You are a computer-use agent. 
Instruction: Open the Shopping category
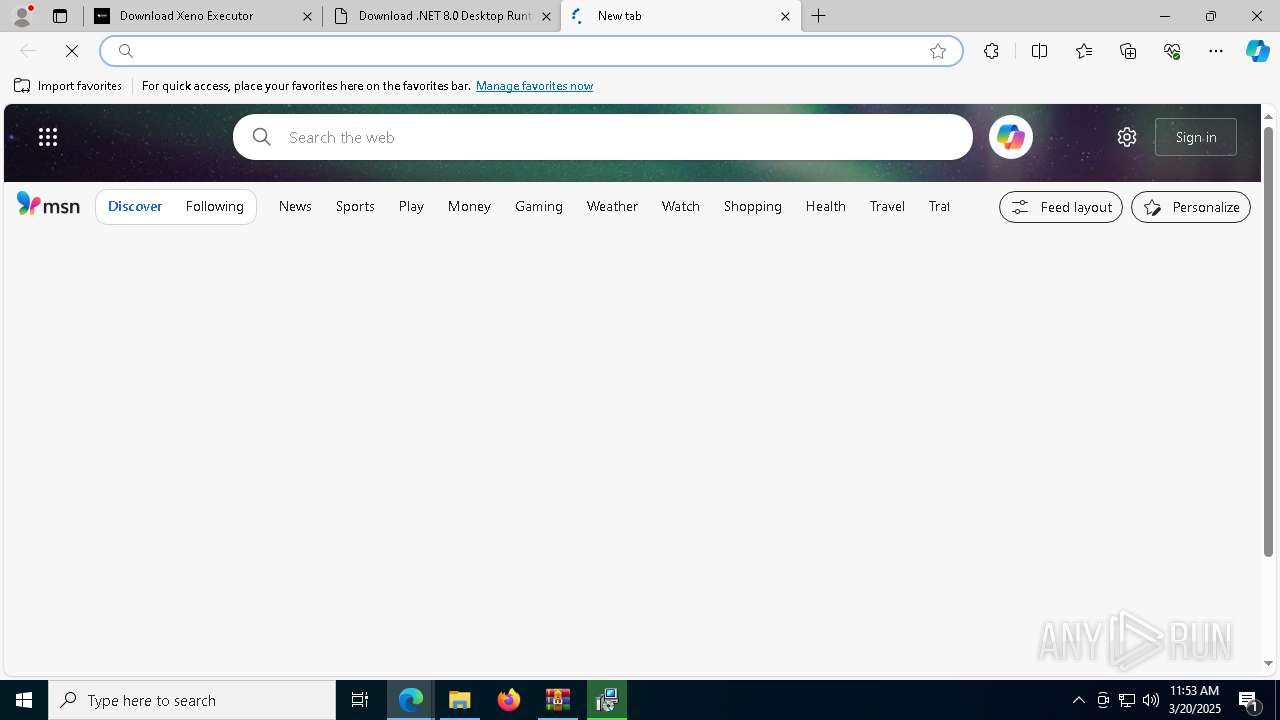tap(753, 206)
